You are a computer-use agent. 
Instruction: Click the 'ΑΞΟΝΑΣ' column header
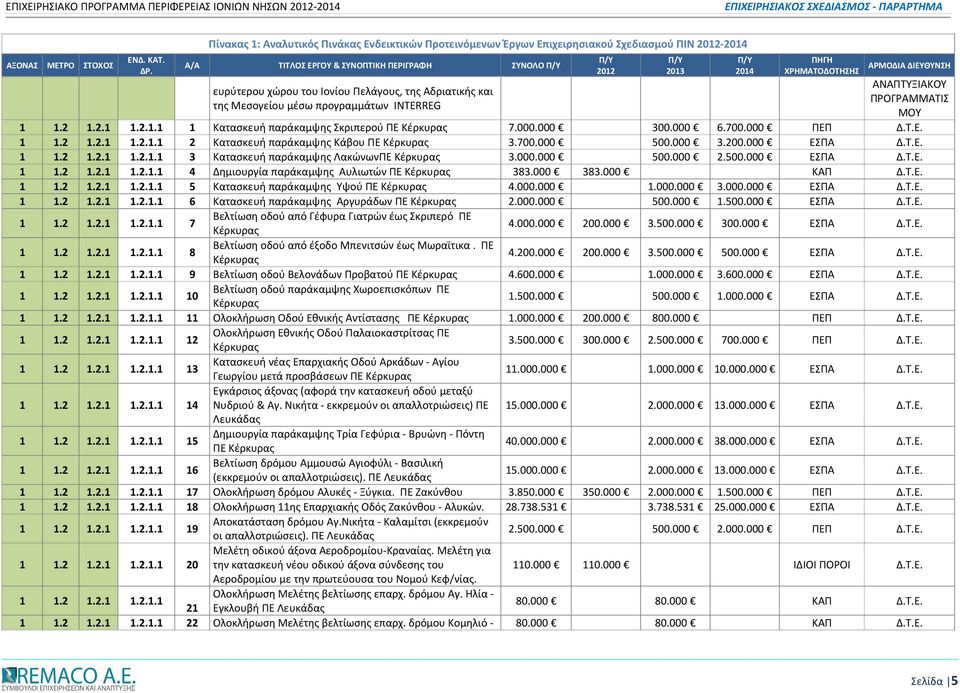tap(22, 66)
